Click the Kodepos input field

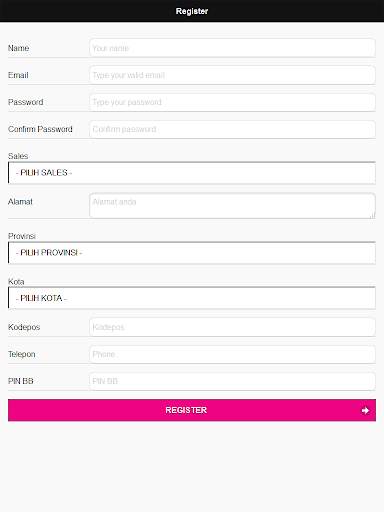(232, 327)
